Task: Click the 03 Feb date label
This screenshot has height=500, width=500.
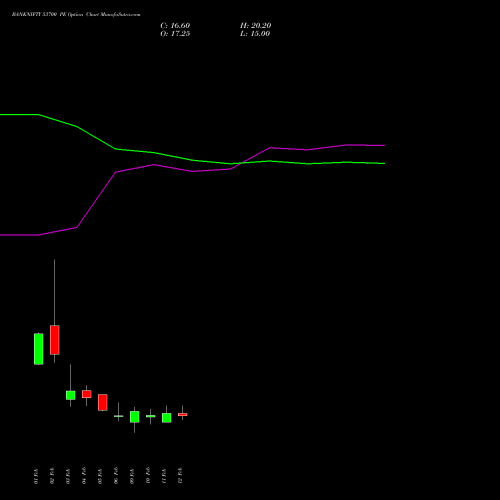Action: [68, 476]
